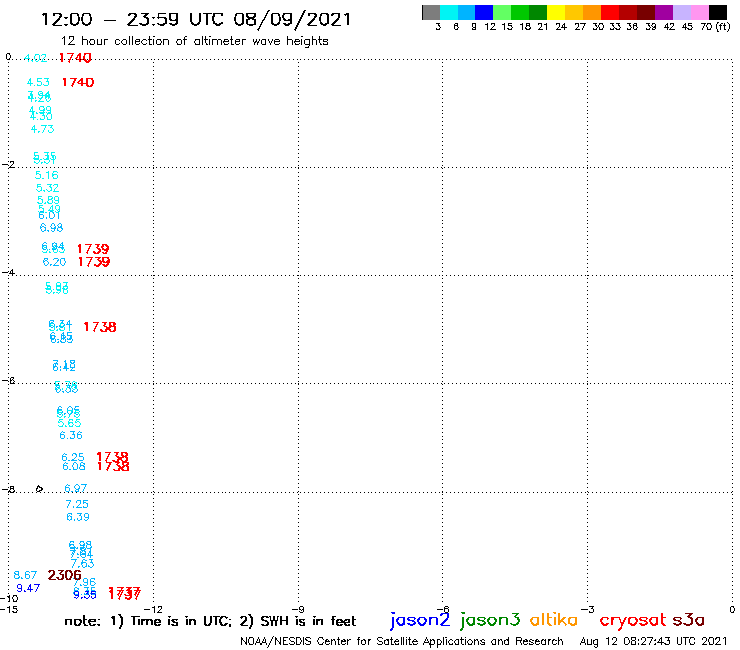Click the wave height value '7.96'
This screenshot has width=740, height=650.
[x=85, y=582]
